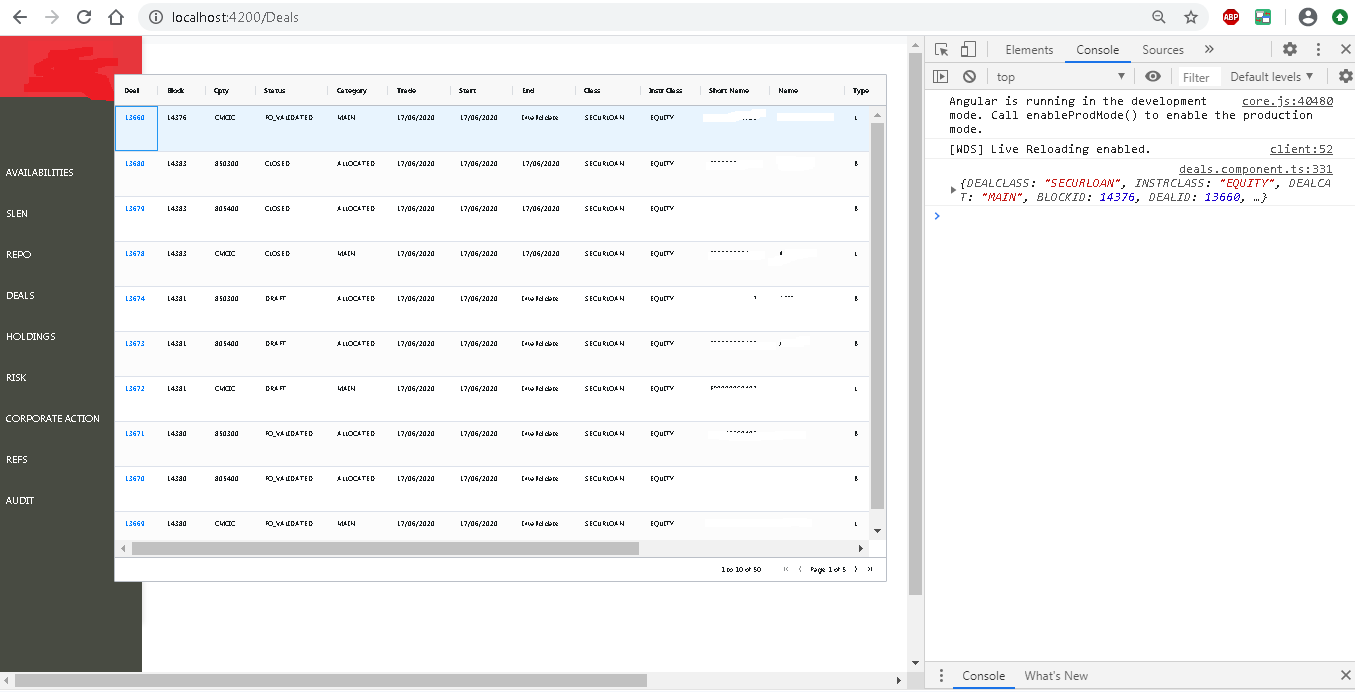This screenshot has width=1355, height=692.
Task: Open the What's New drawer tab
Action: point(1056,676)
